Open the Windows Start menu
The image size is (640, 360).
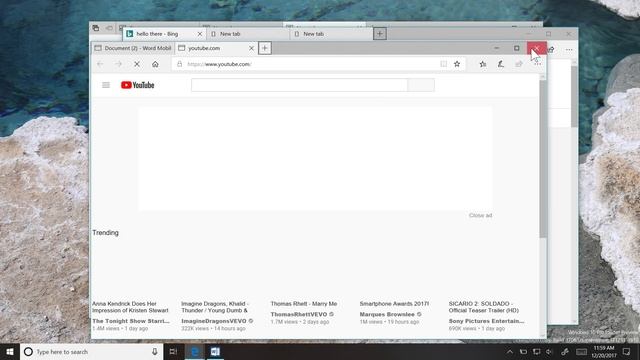(x=10, y=352)
